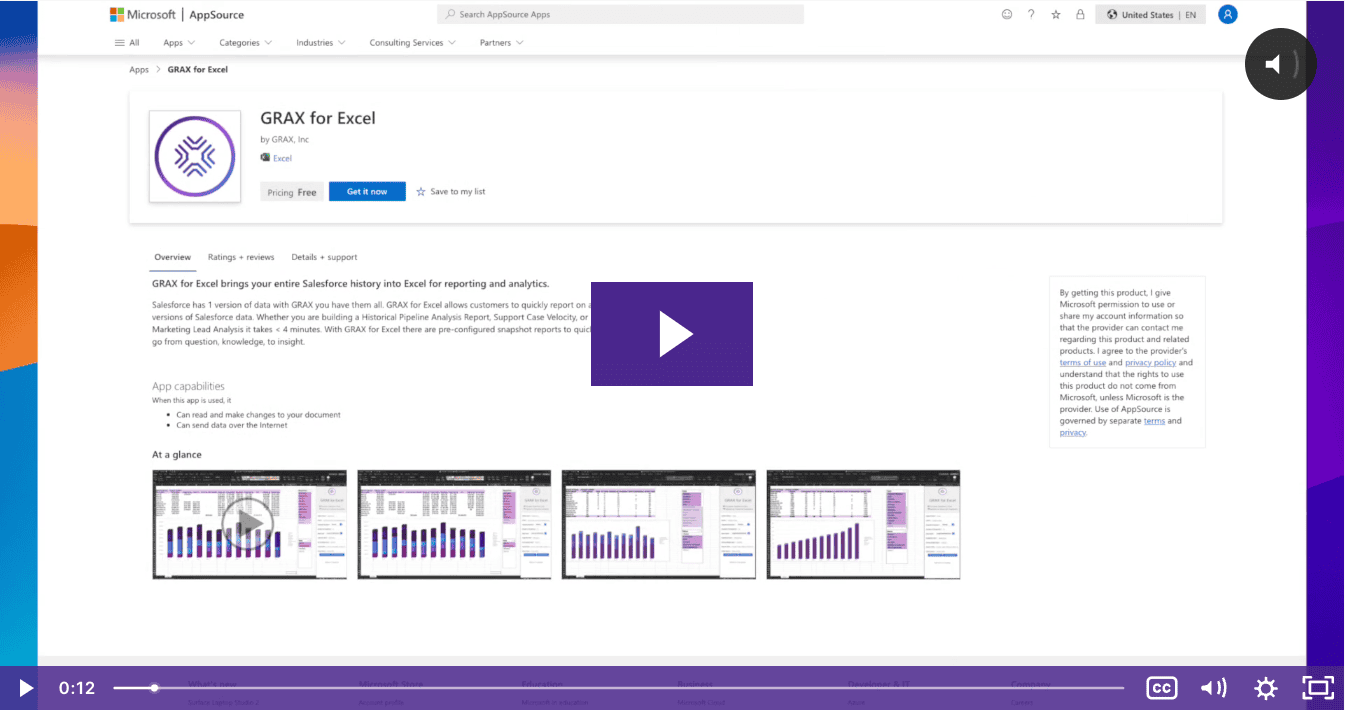Expand the Consulting Services dropdown
Image resolution: width=1345 pixels, height=710 pixels.
click(x=413, y=43)
